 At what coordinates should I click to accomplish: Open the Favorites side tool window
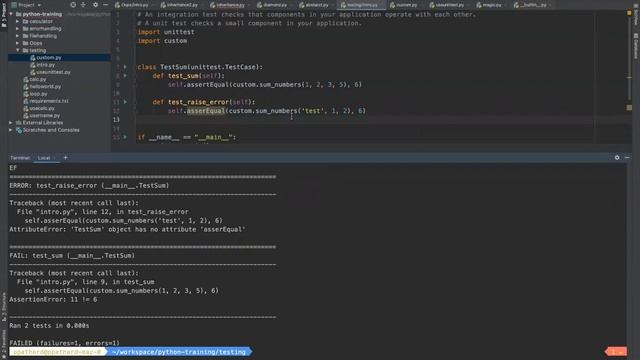coord(4,343)
